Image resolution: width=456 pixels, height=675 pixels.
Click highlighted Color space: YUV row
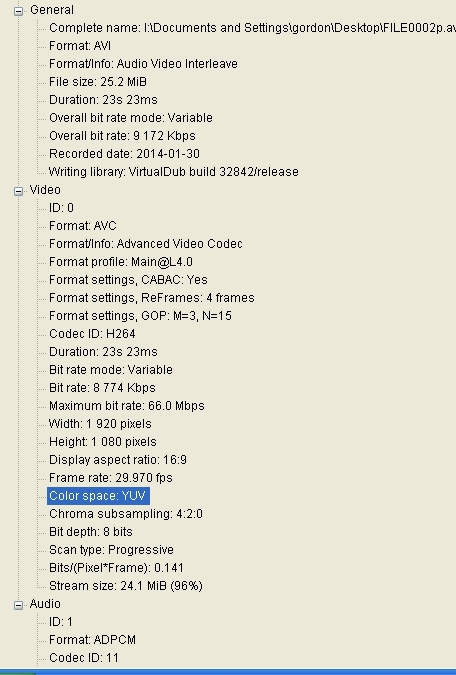coord(98,496)
